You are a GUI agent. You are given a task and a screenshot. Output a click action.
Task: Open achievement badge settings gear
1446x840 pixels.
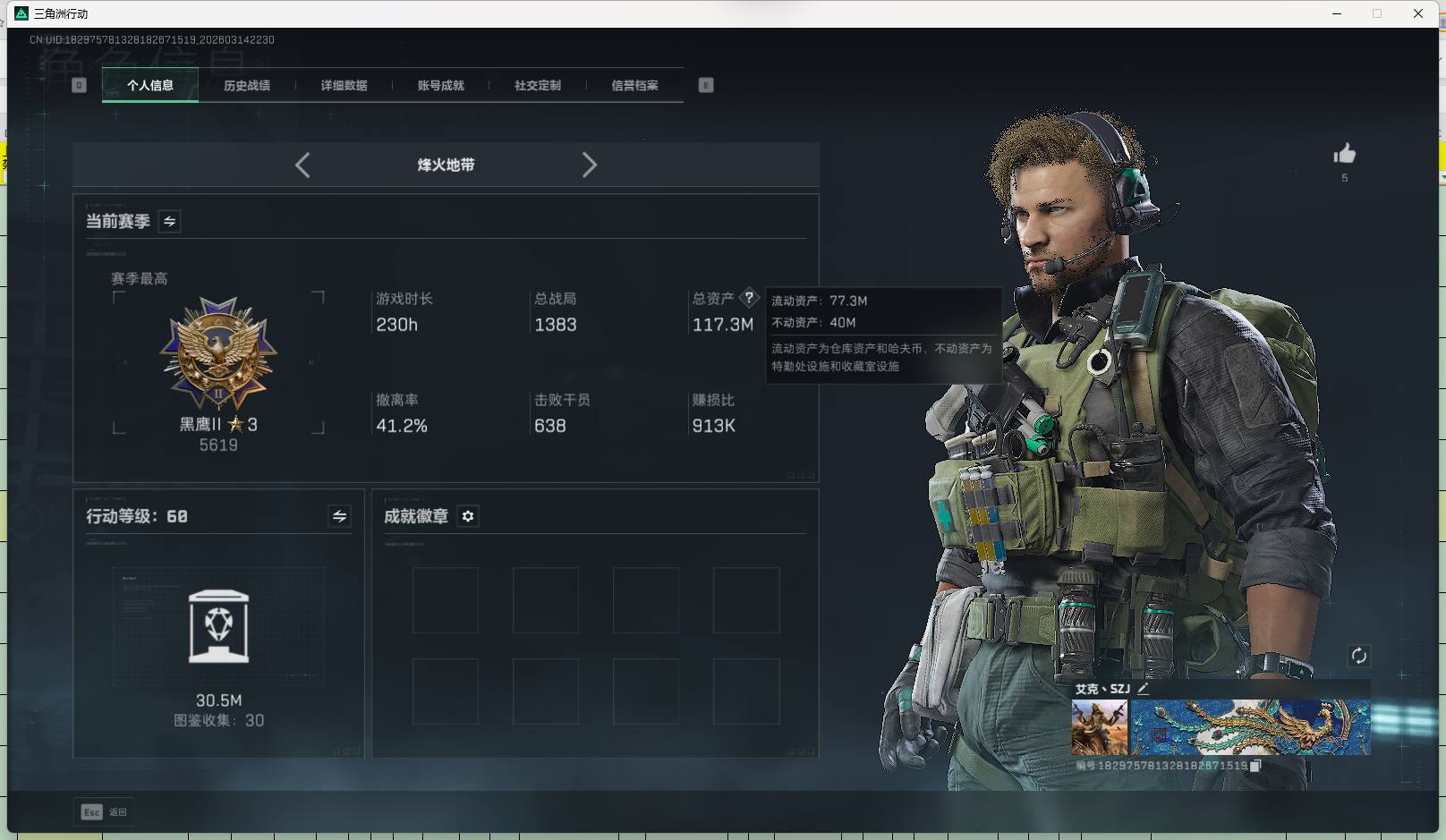(468, 516)
